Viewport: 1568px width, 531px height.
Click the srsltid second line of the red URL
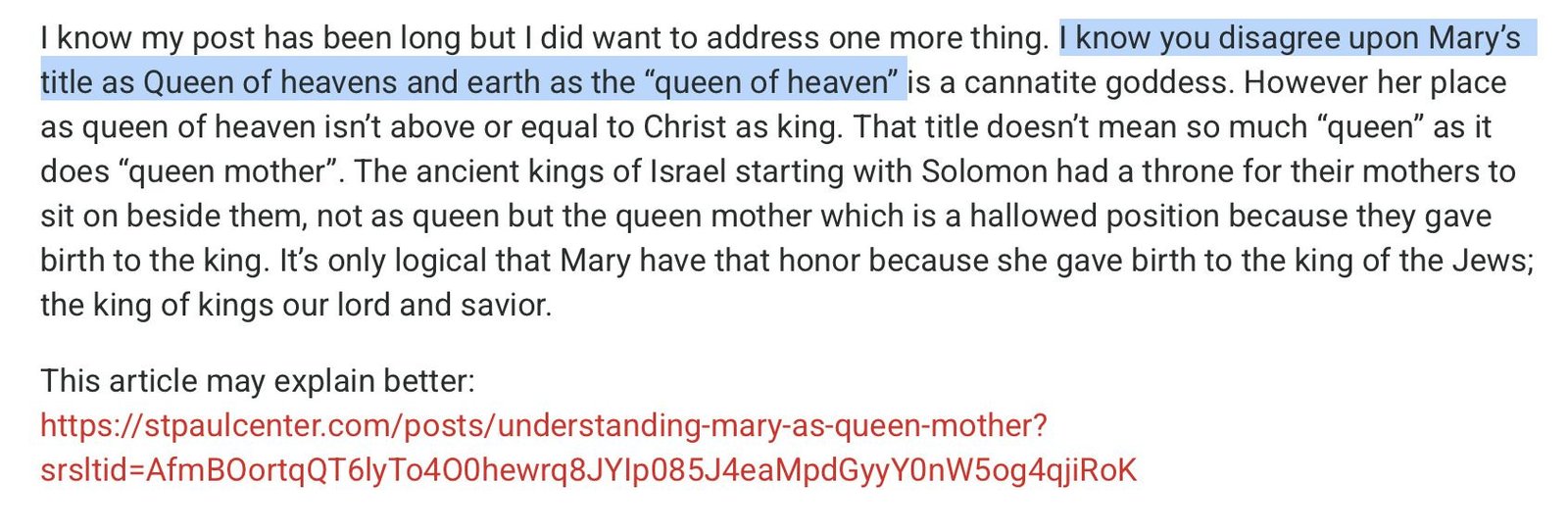588,470
